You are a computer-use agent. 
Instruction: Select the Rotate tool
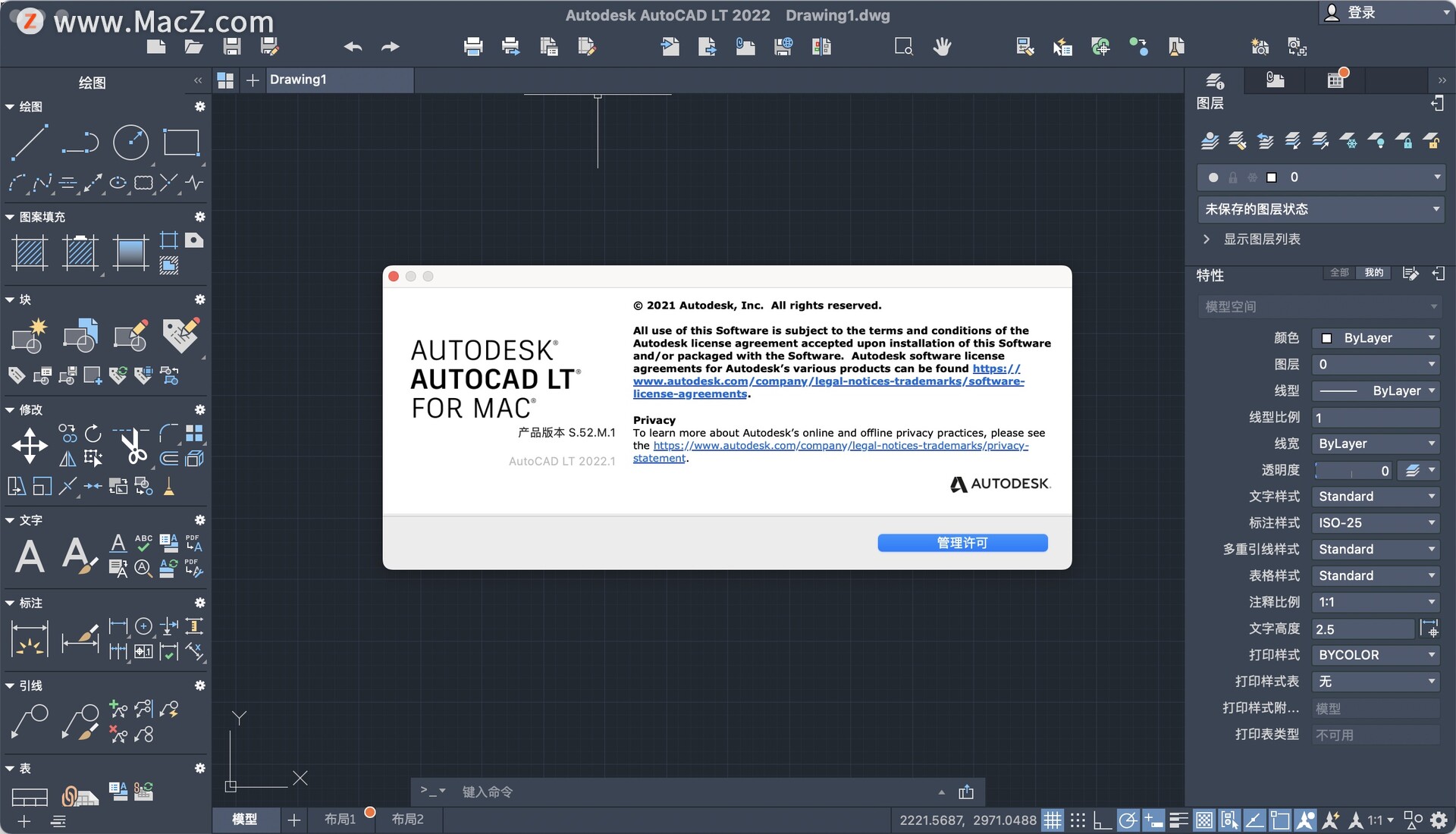coord(93,434)
